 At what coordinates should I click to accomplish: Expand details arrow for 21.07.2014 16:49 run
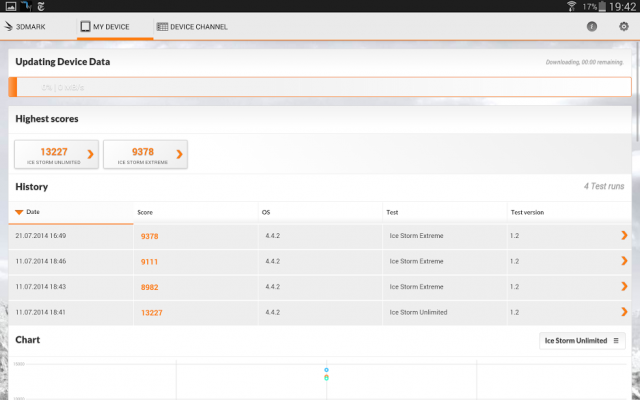(x=624, y=236)
